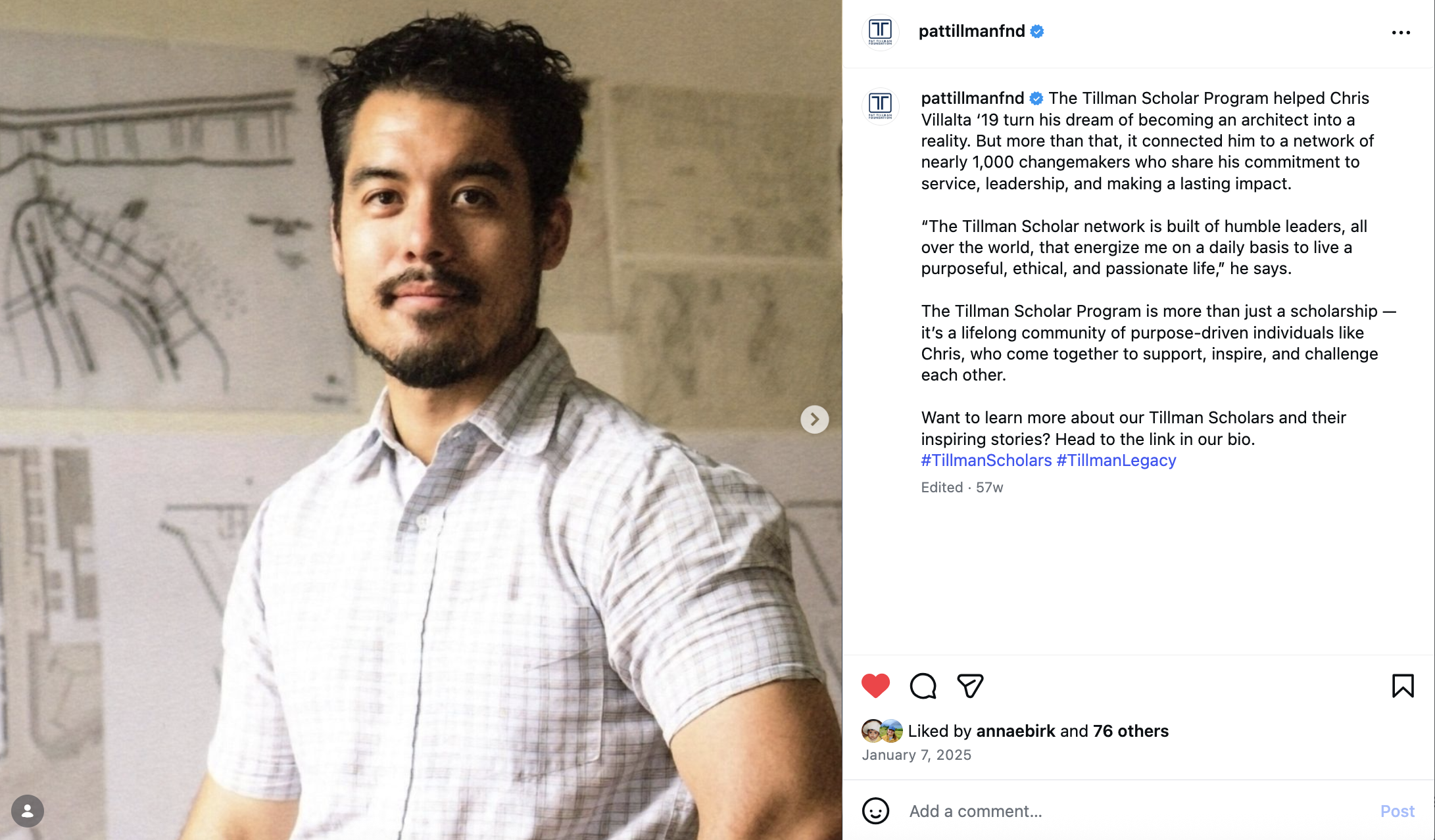This screenshot has width=1435, height=840.
Task: View the 76 others who liked
Action: 1131,731
